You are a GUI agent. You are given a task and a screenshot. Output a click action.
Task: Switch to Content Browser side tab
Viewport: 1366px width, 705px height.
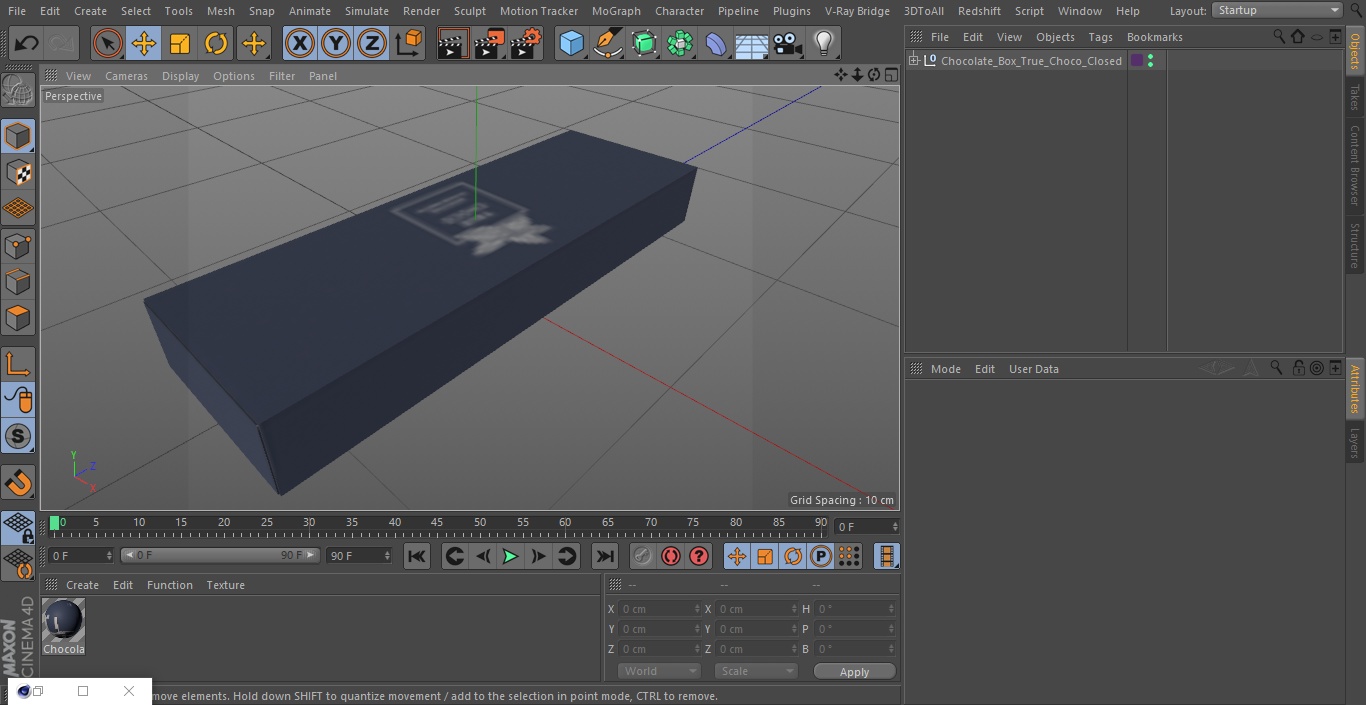[1355, 165]
